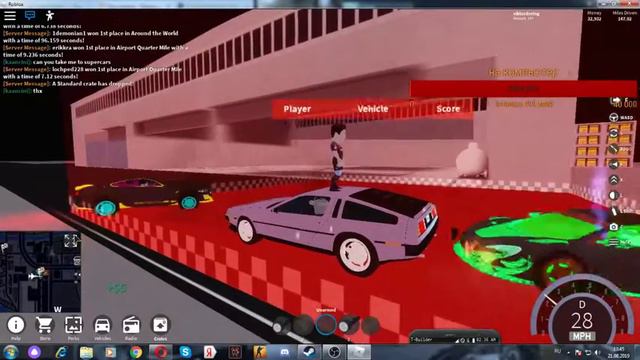
Task: Open the Roblox hamburger menu
Action: click(10, 16)
